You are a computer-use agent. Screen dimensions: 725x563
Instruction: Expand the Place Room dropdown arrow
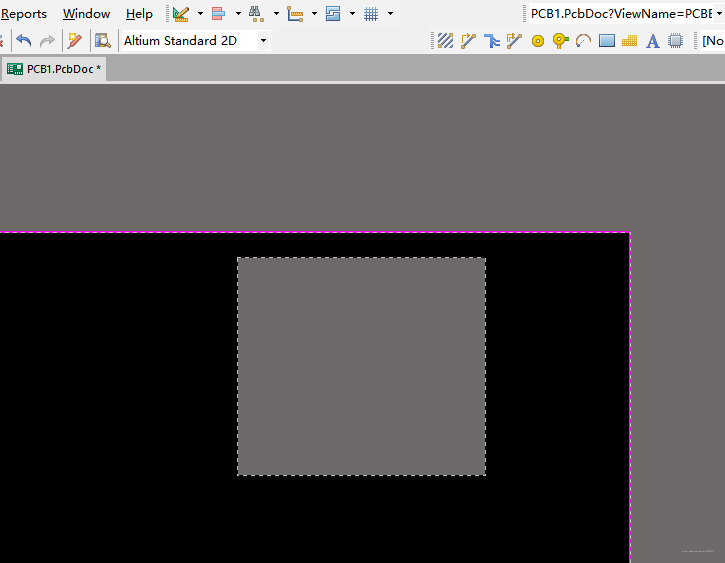[352, 14]
